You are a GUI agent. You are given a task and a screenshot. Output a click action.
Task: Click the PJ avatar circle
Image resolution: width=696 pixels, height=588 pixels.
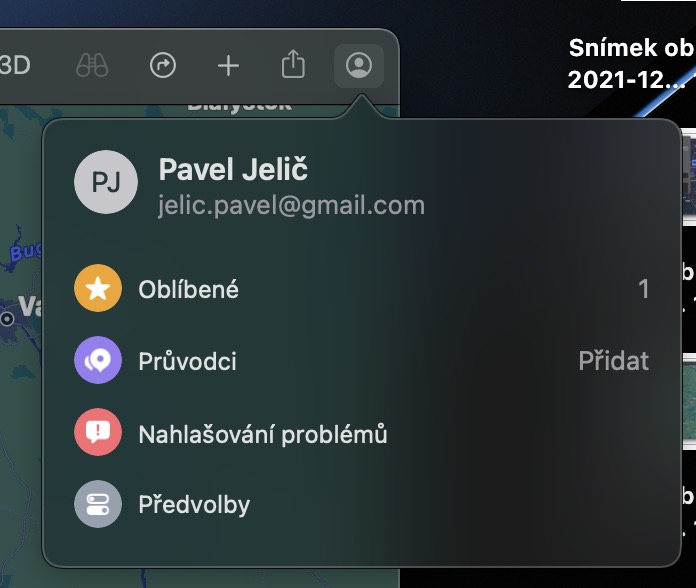pos(106,182)
